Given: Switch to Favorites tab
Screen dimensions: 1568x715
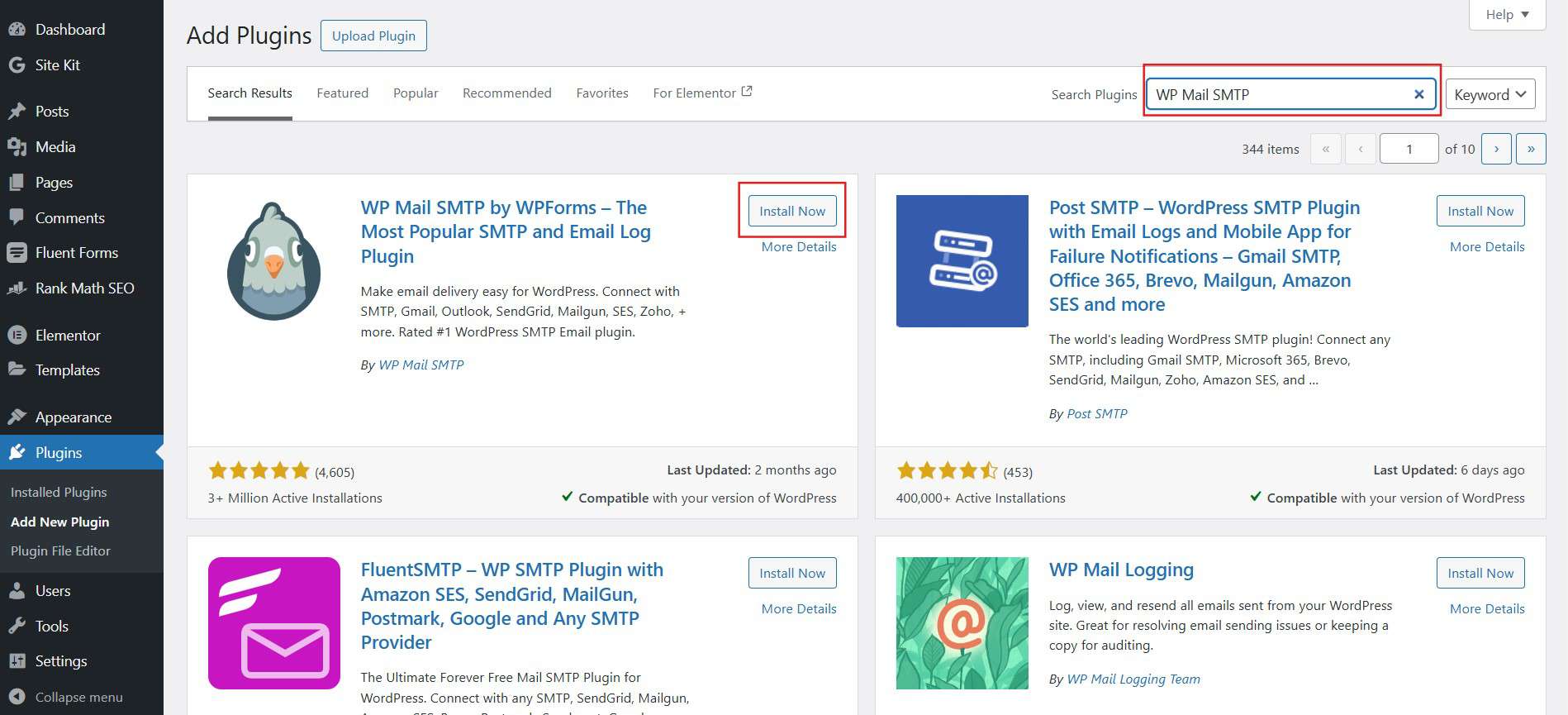Looking at the screenshot, I should [x=602, y=93].
